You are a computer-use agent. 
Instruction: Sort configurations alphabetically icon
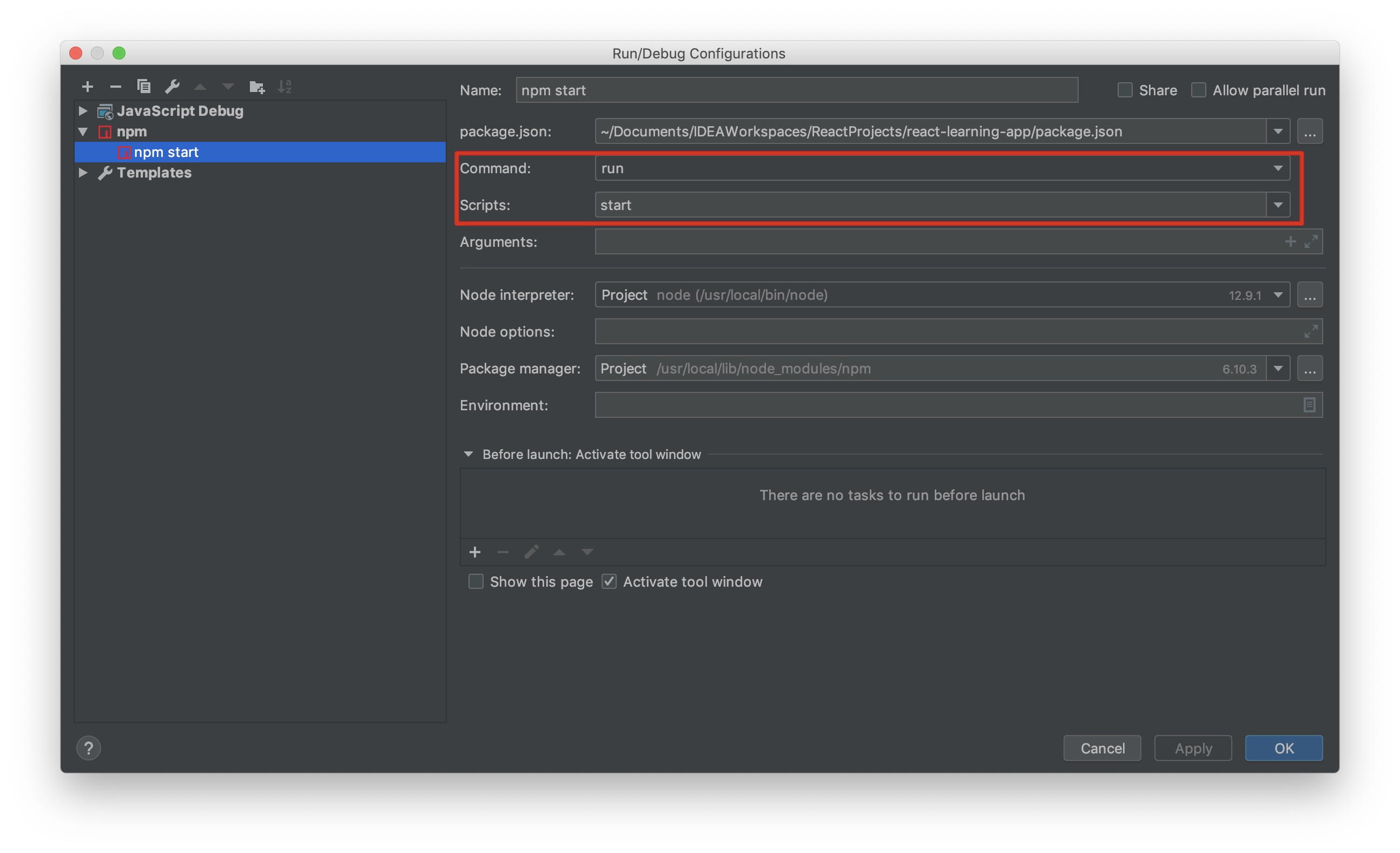pos(285,87)
